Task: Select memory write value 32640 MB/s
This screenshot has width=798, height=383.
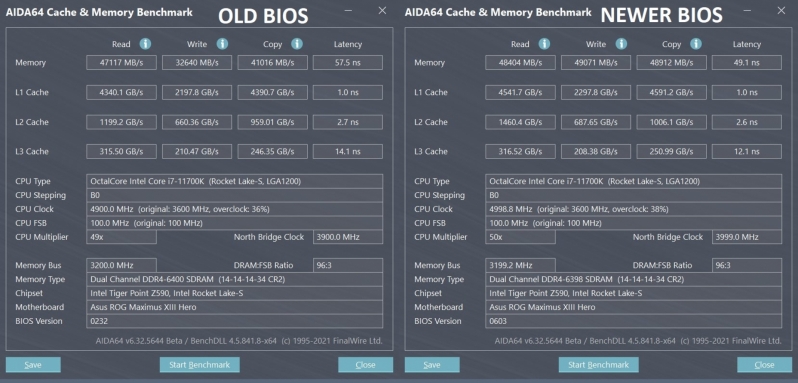Action: tap(197, 63)
